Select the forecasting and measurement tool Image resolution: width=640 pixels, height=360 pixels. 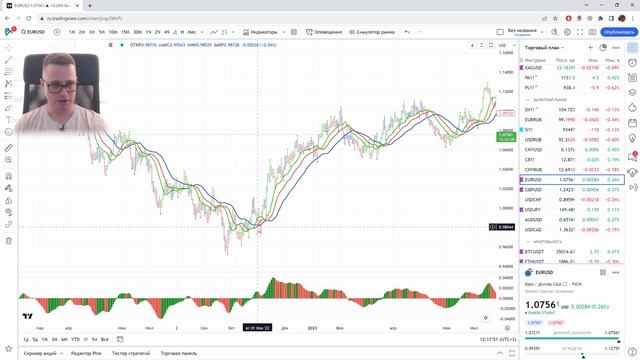tap(8, 96)
